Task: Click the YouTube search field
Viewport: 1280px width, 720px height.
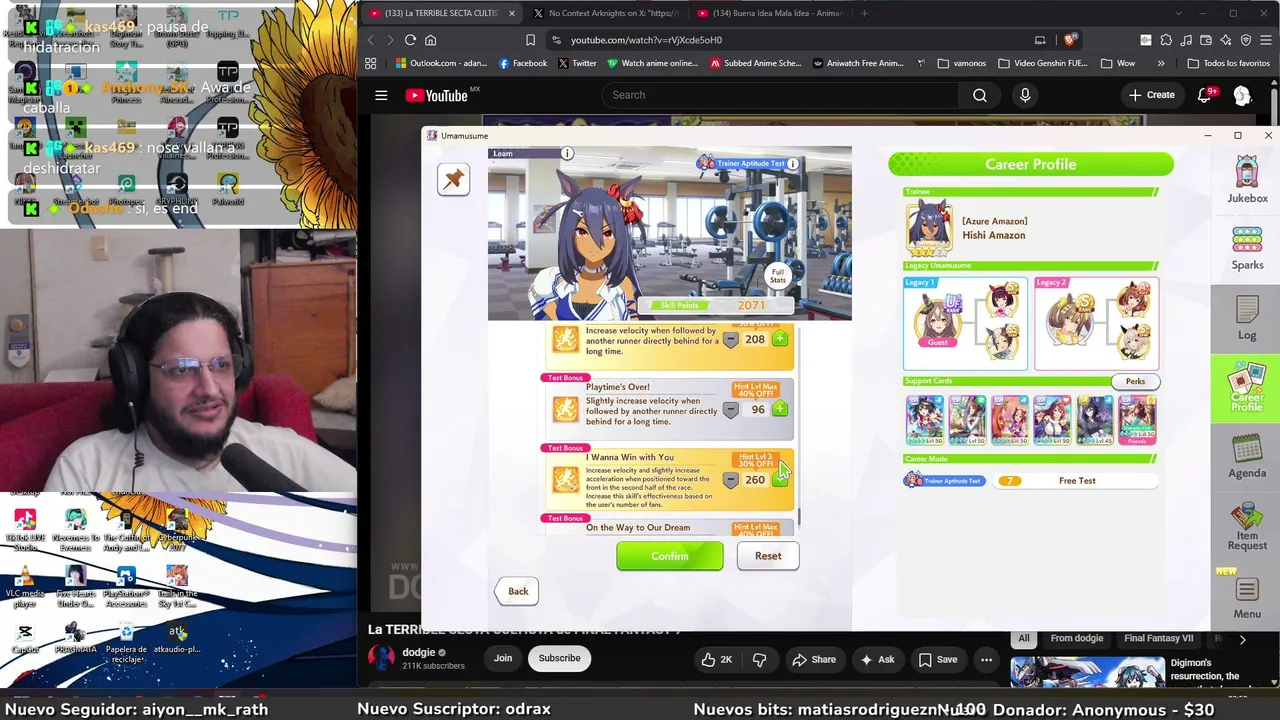Action: click(779, 95)
